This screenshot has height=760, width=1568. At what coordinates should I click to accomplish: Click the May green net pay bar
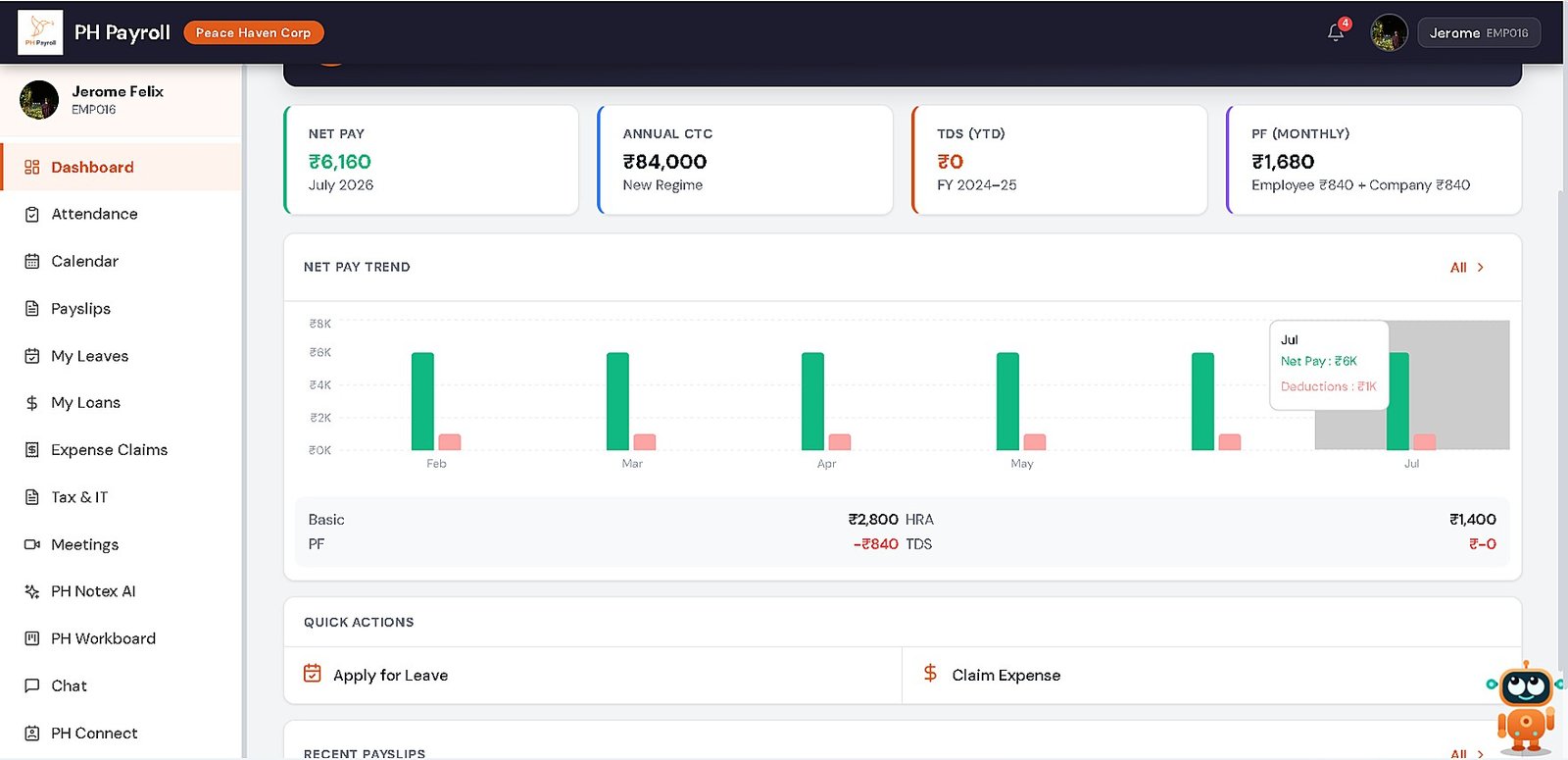(1007, 401)
